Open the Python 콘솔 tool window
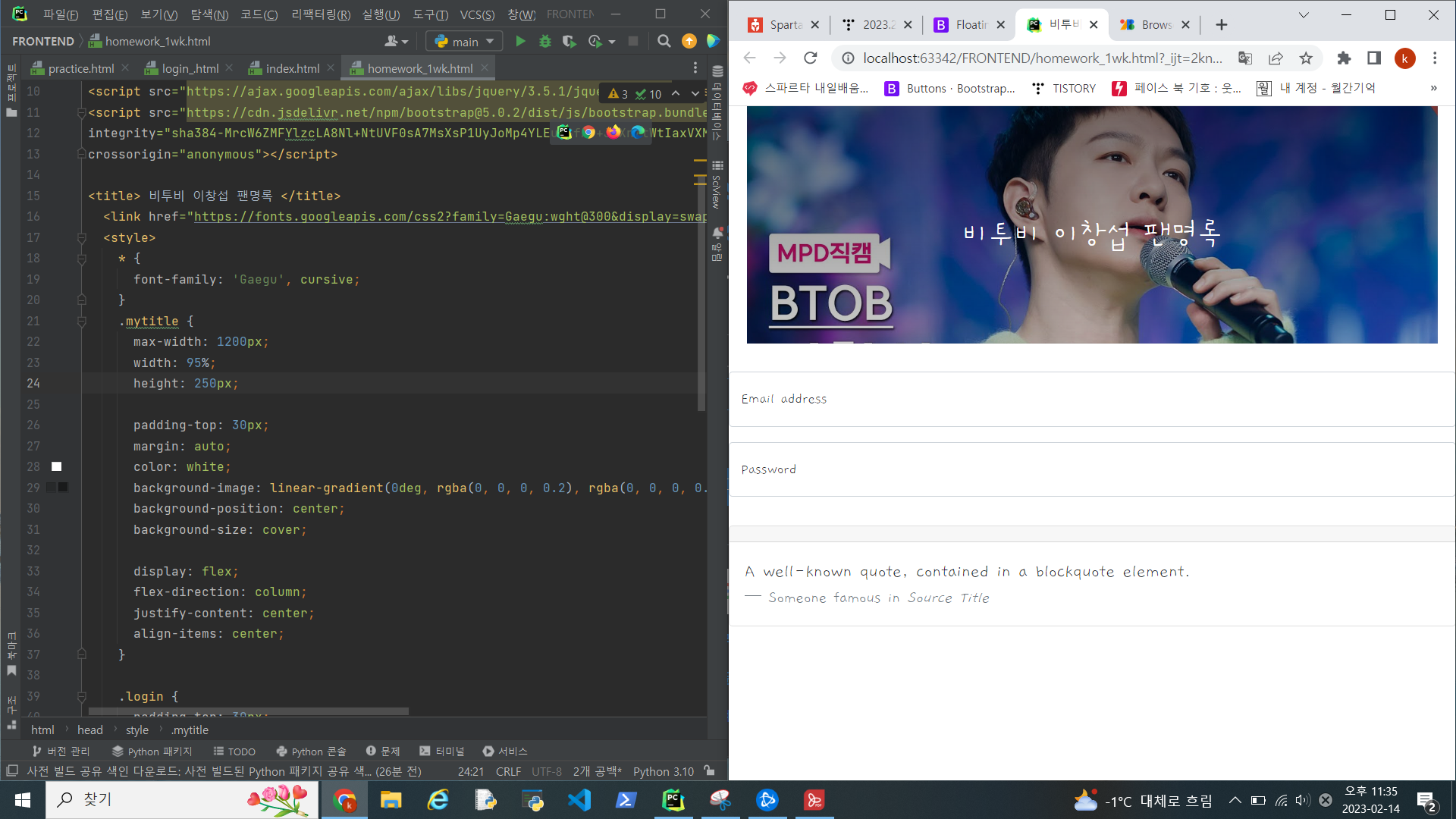Viewport: 1456px width, 819px height. 312,751
